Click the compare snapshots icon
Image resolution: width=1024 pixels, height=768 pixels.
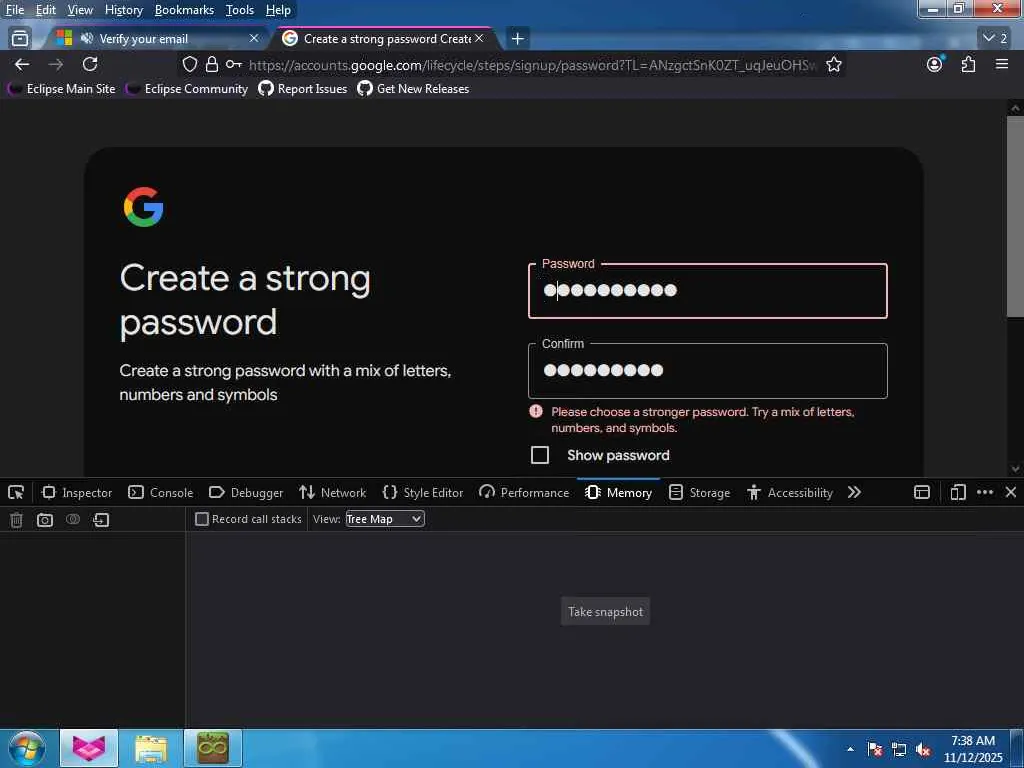pos(73,519)
